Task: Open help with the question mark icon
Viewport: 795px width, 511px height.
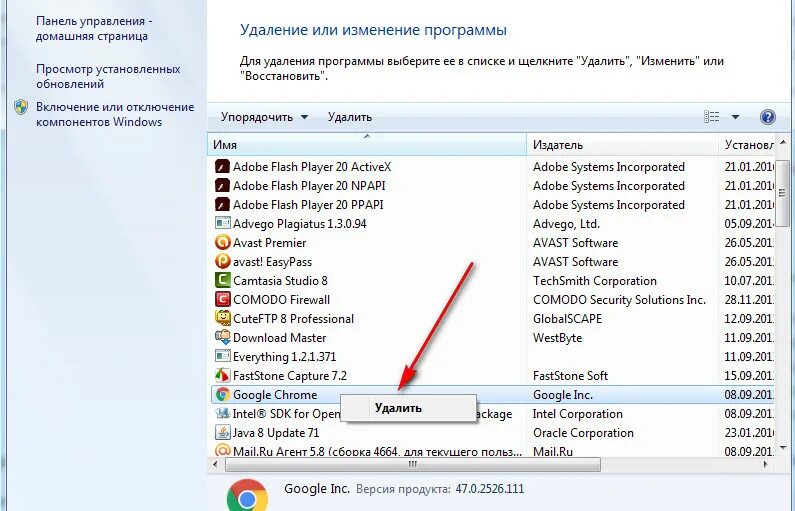Action: click(768, 117)
